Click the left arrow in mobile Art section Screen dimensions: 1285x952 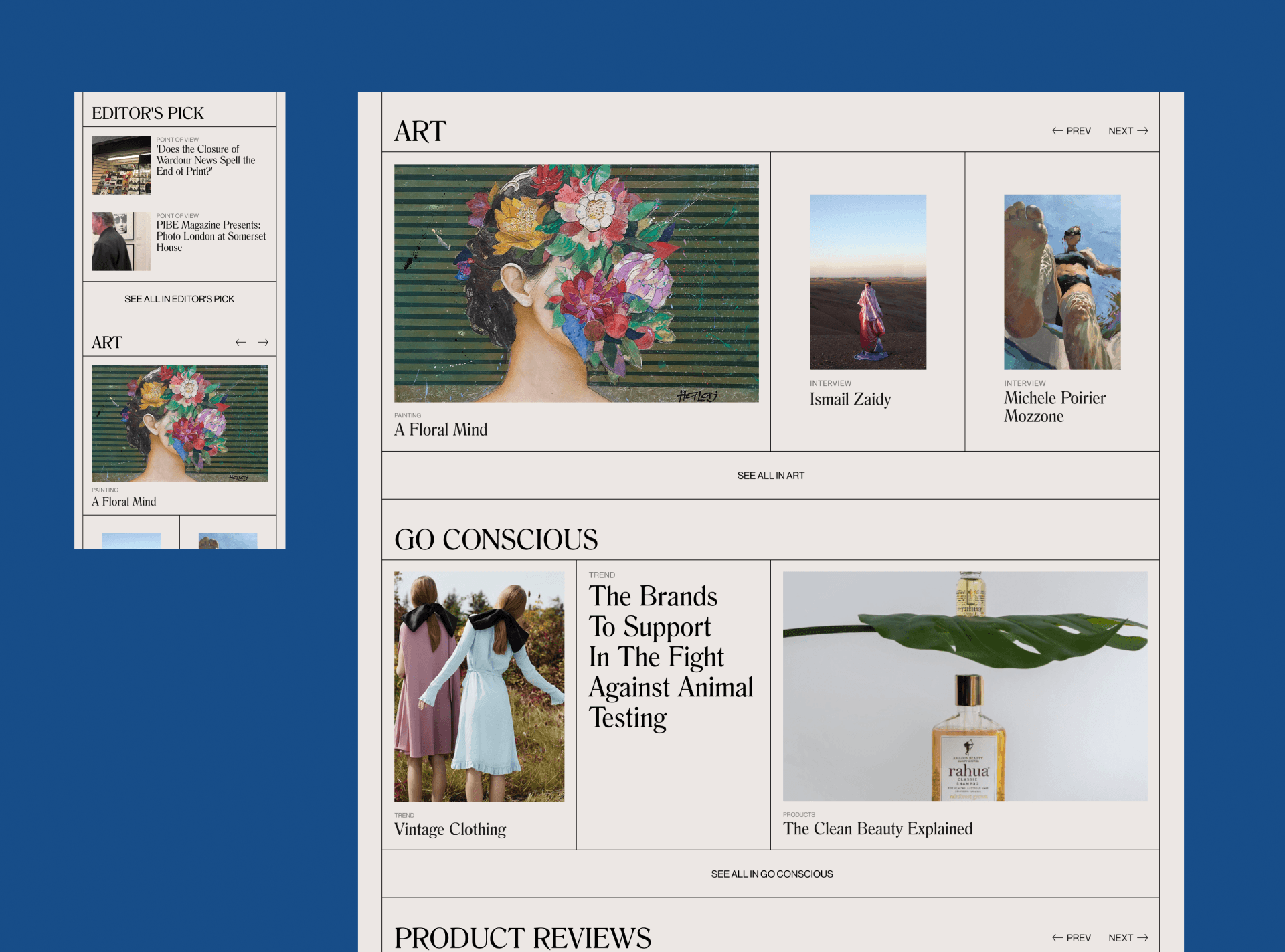tap(241, 342)
